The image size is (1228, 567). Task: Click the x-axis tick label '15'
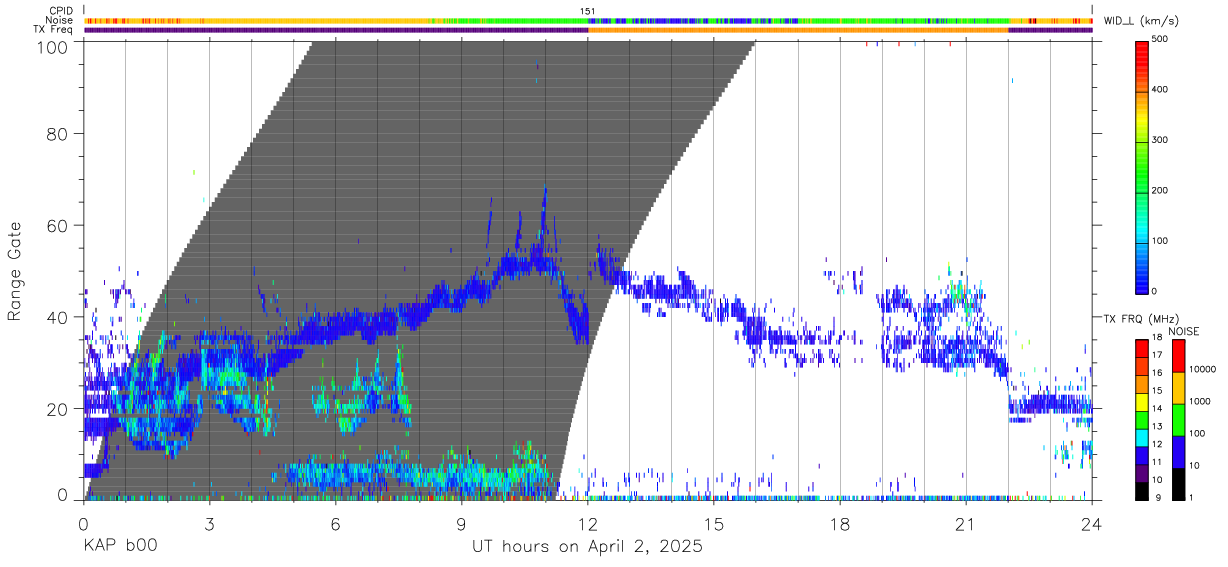[713, 525]
